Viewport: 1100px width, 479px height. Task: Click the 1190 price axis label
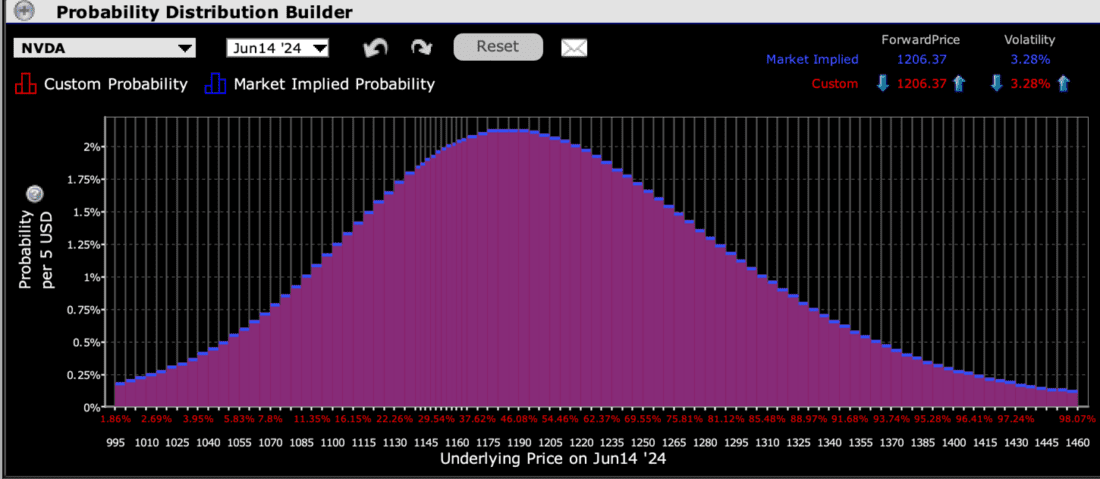[x=518, y=443]
